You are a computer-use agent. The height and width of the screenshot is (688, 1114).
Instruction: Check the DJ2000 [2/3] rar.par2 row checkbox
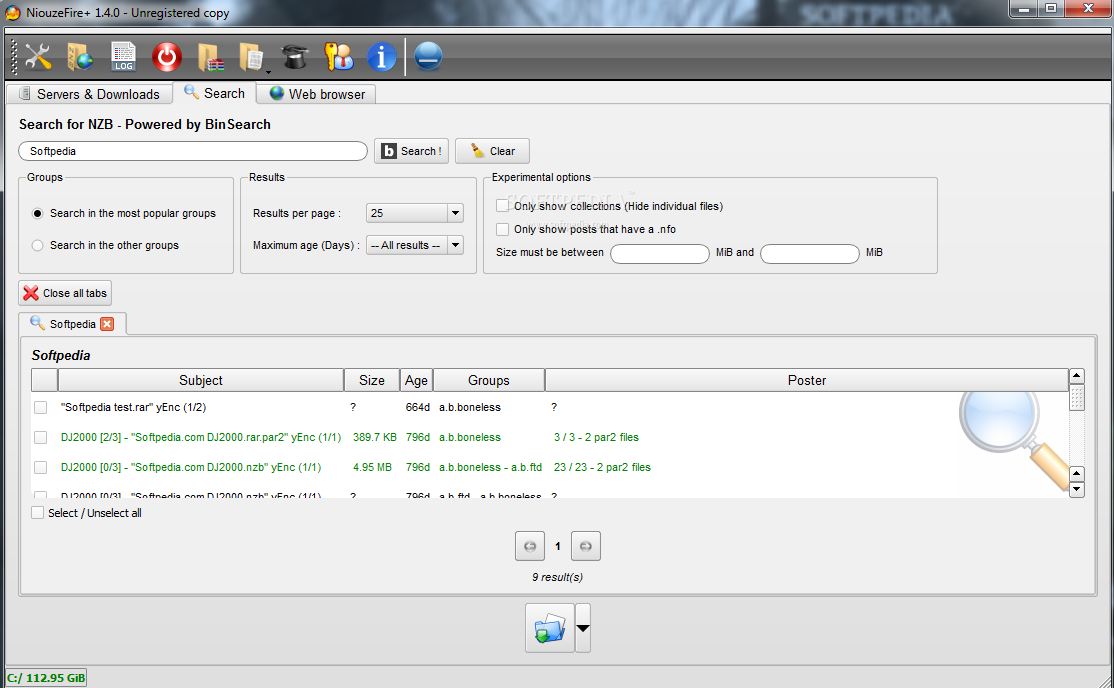(x=40, y=437)
